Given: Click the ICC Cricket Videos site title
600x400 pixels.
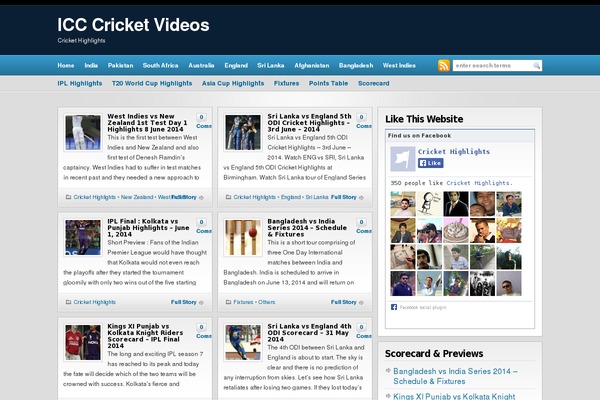Looking at the screenshot, I should coord(133,25).
